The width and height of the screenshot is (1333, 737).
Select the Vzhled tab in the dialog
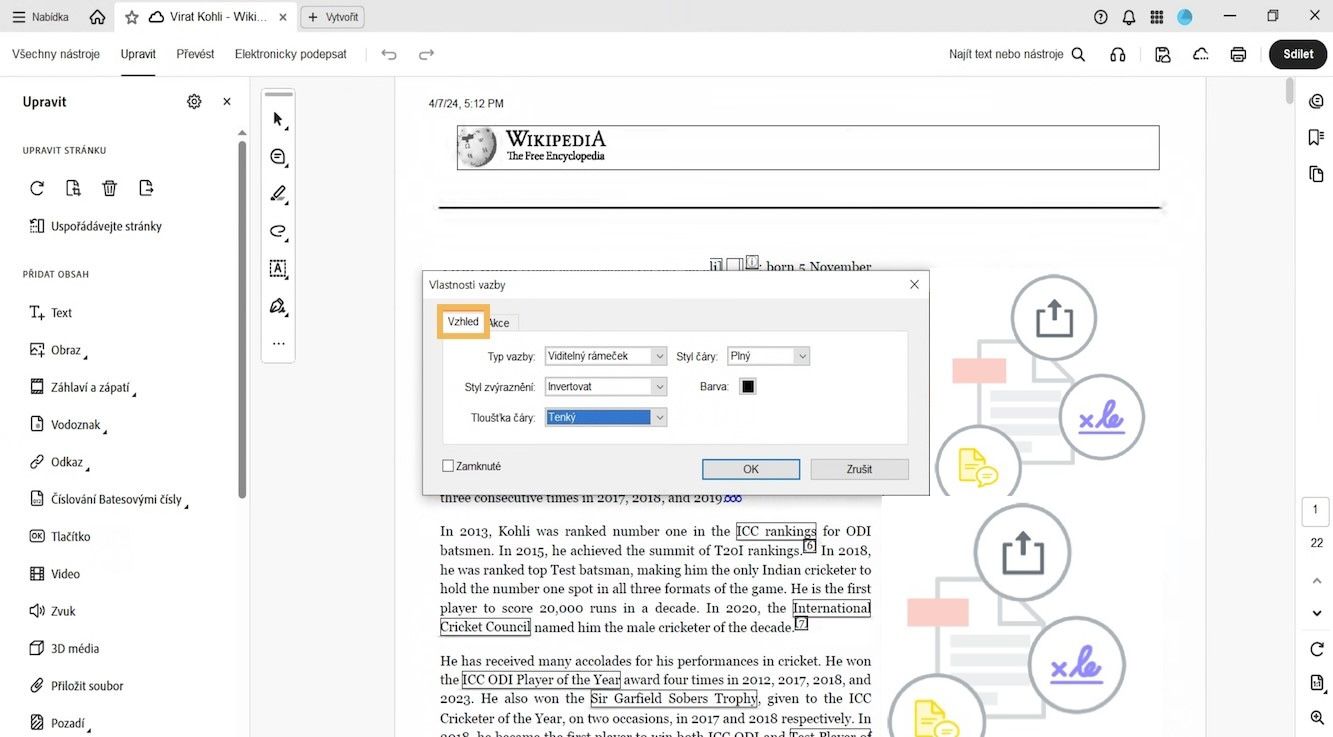pyautogui.click(x=463, y=322)
